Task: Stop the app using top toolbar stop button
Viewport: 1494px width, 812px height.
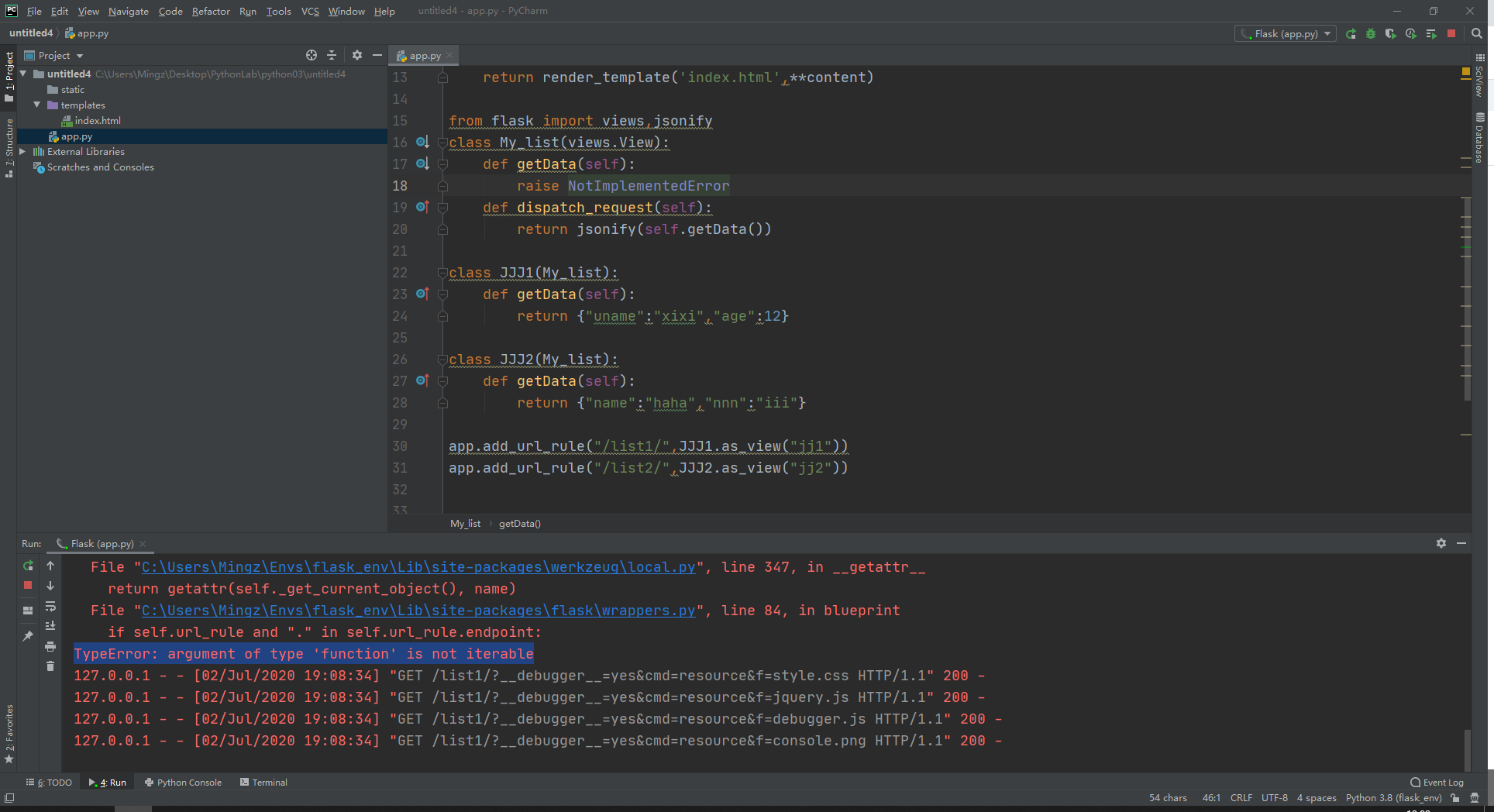Action: (1451, 34)
